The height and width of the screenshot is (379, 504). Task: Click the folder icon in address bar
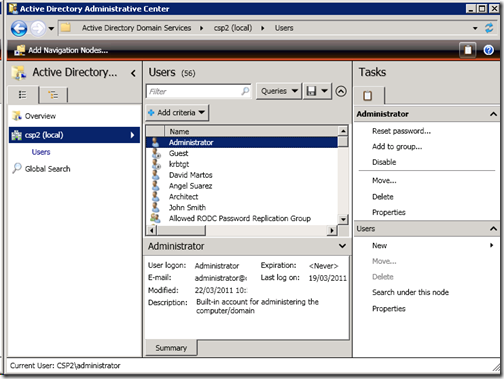66,27
